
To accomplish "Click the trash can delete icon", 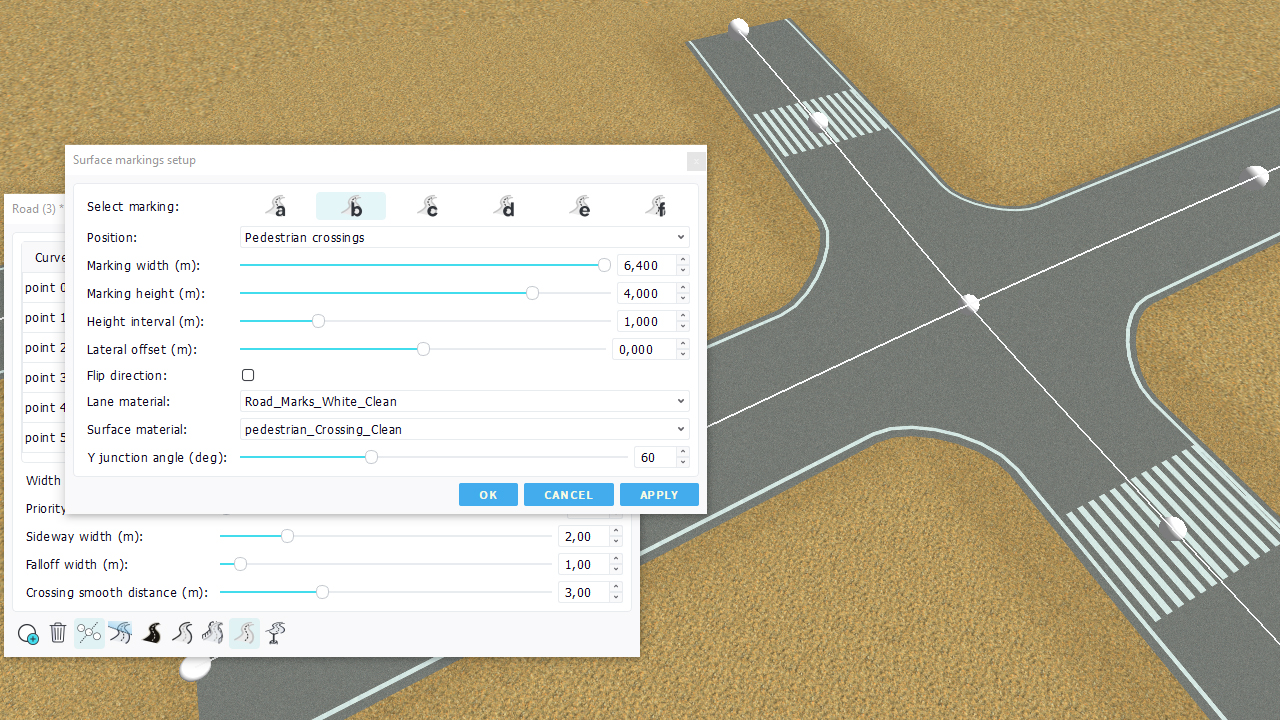I will coord(58,633).
